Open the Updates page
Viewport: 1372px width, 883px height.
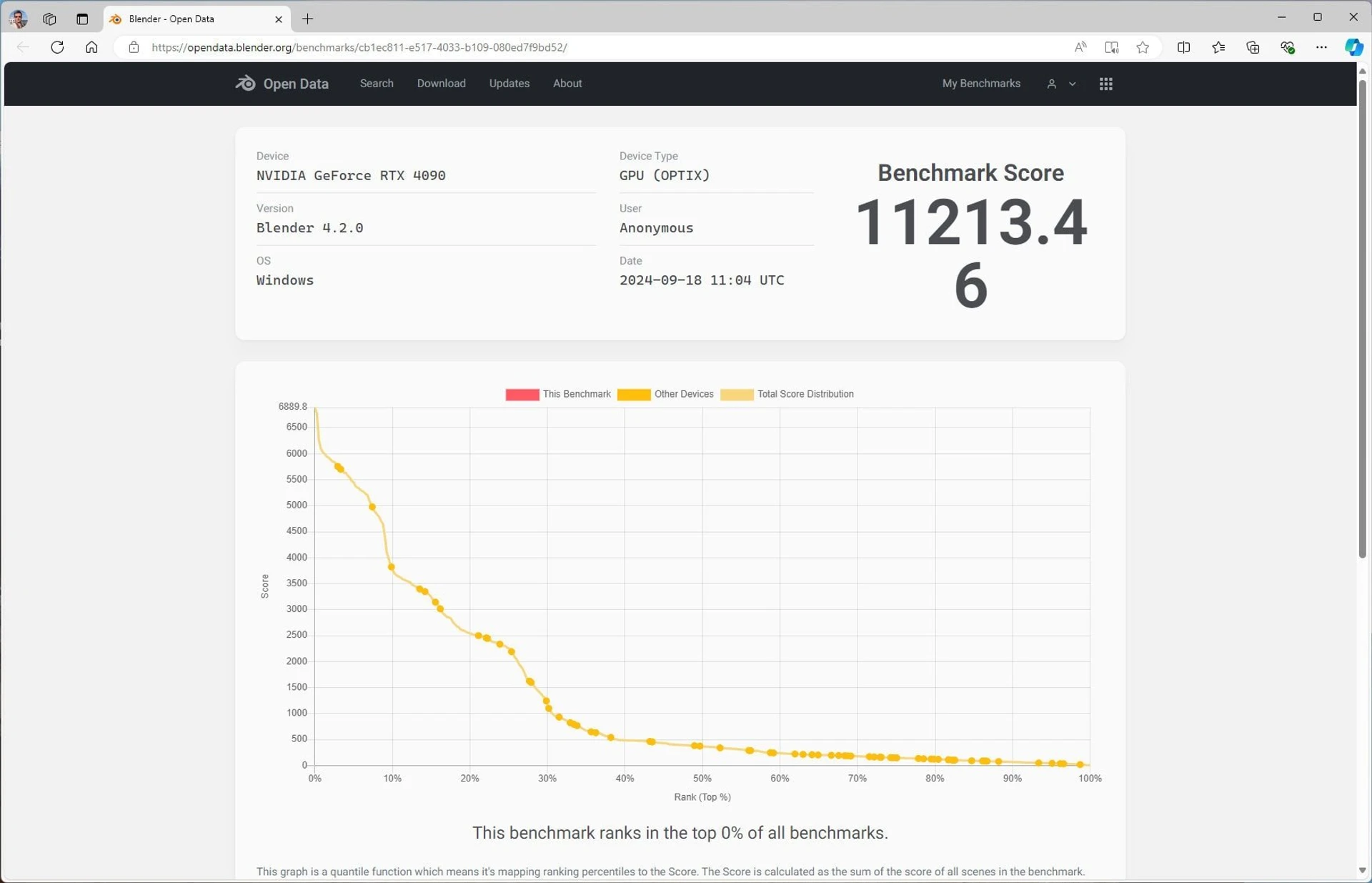coord(509,84)
